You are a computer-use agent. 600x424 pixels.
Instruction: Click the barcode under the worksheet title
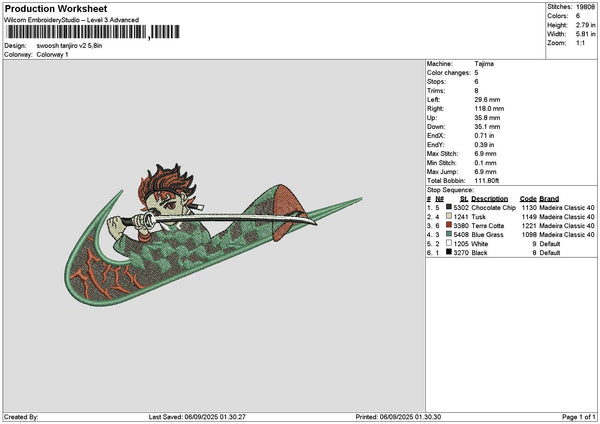click(93, 32)
